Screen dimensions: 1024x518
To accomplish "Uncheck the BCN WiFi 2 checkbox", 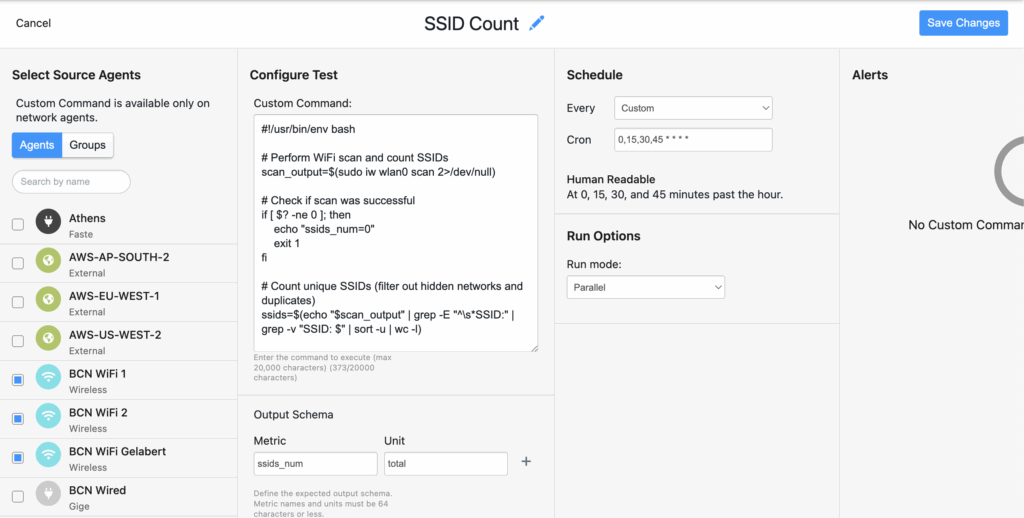I will tap(18, 418).
